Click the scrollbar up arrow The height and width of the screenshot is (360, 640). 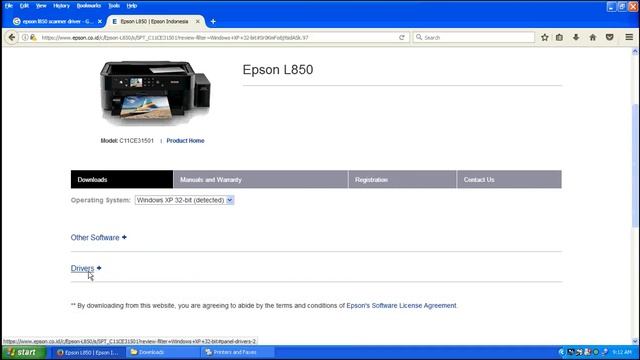tap(635, 51)
